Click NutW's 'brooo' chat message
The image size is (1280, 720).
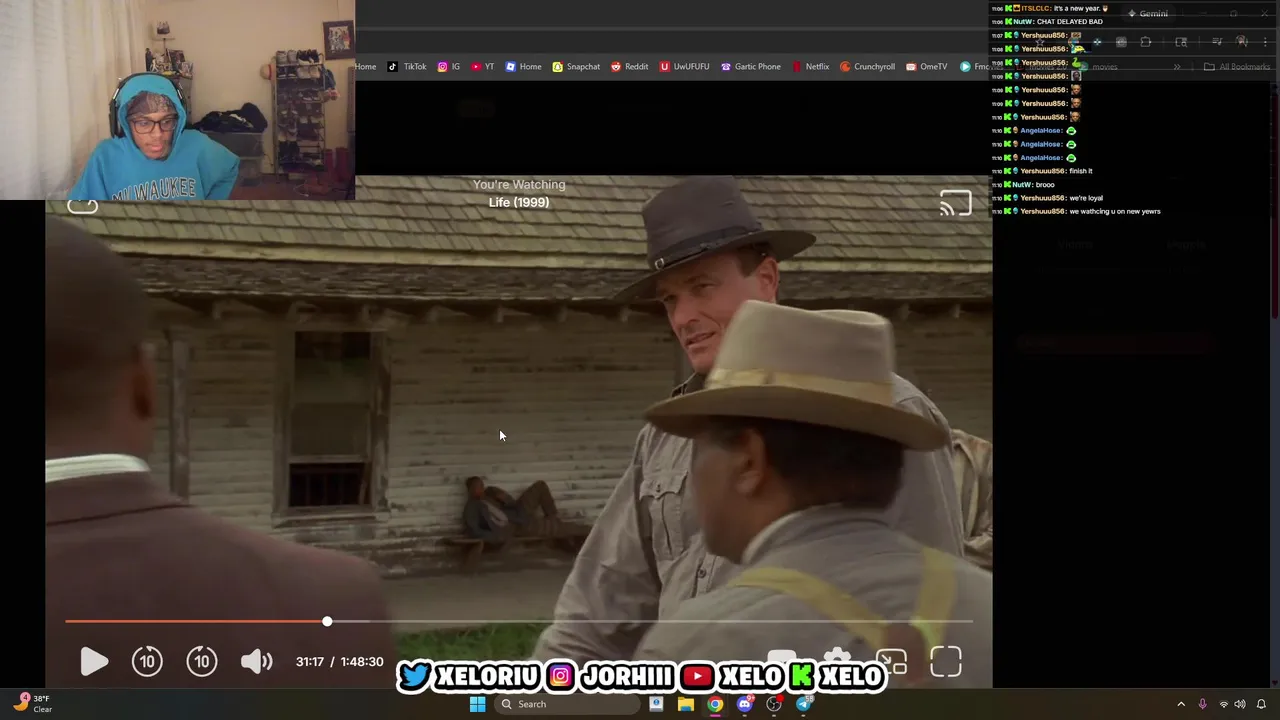click(1045, 185)
